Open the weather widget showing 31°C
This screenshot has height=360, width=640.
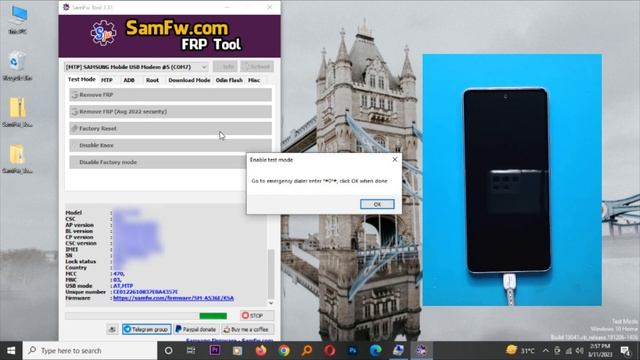point(520,350)
